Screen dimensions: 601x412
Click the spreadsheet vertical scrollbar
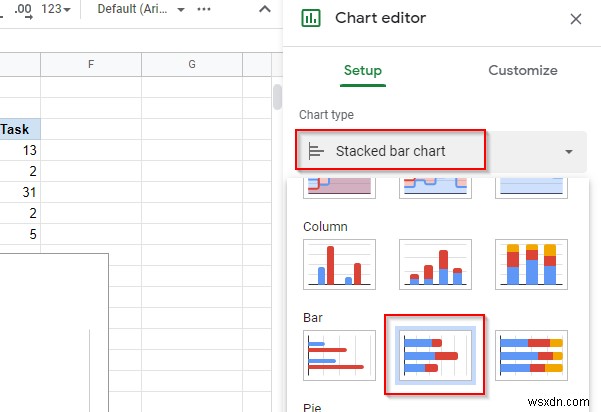(278, 97)
